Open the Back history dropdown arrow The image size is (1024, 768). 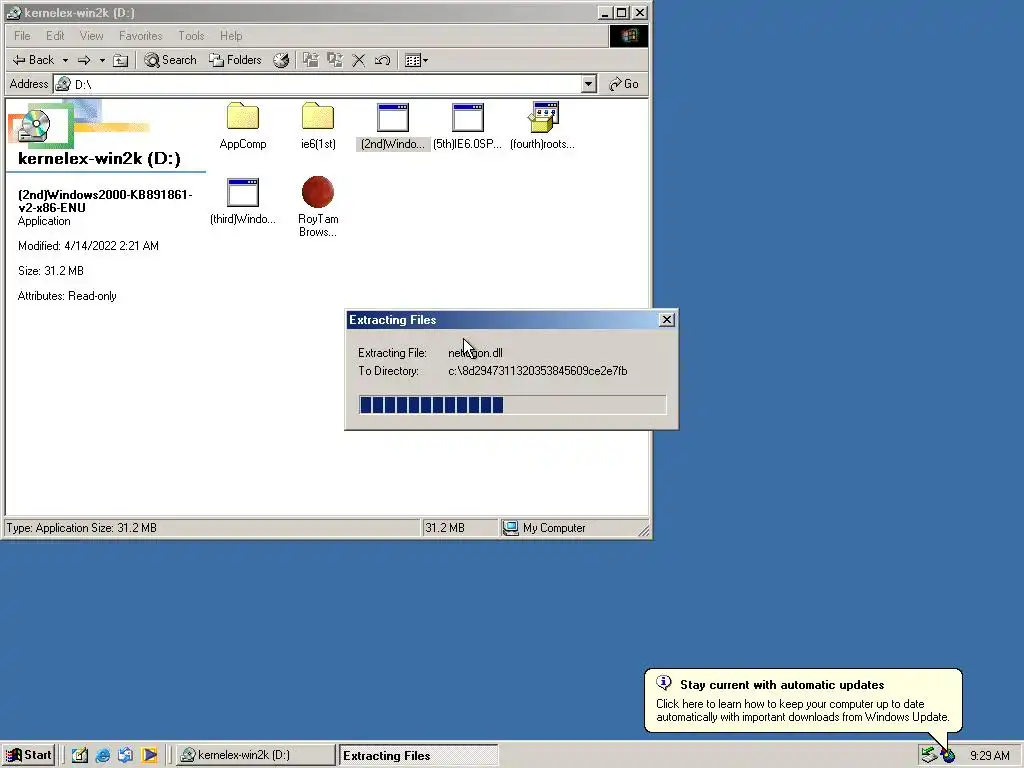[65, 60]
